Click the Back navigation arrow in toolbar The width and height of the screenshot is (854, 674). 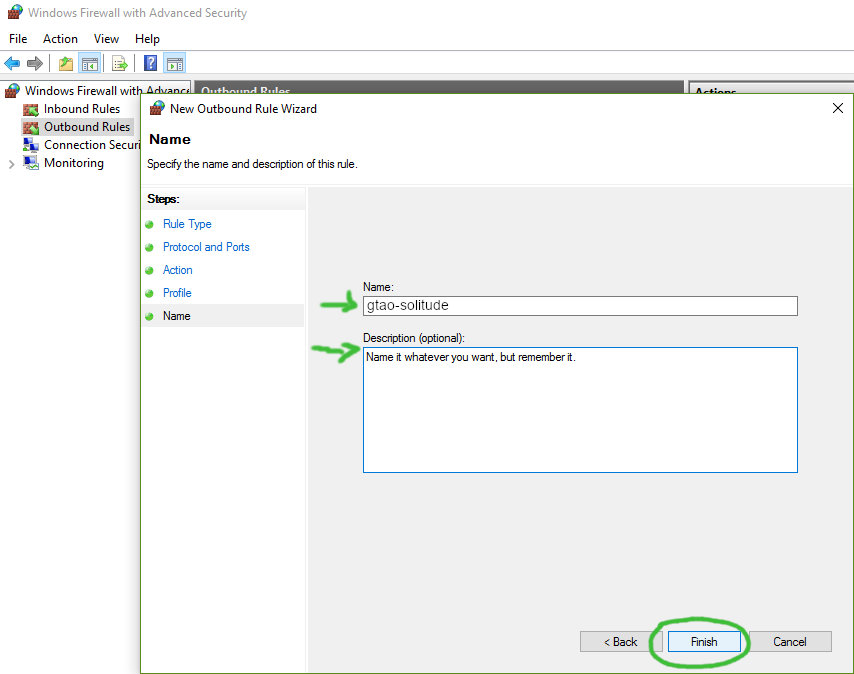12,64
